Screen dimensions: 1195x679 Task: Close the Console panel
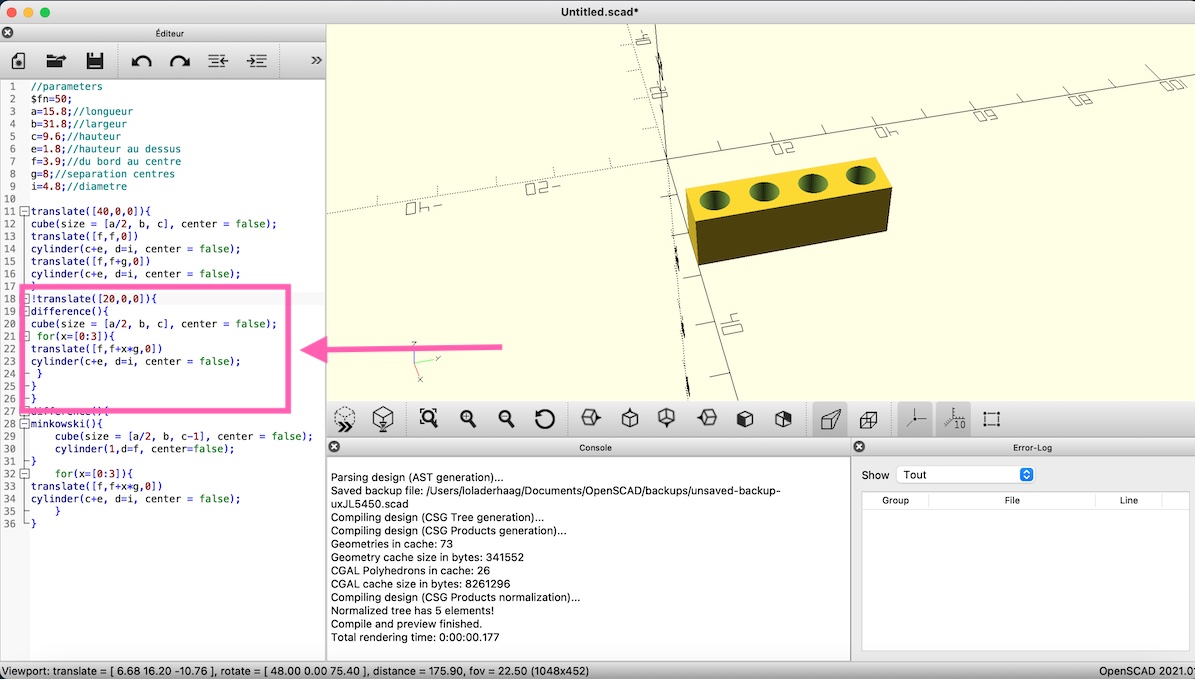tap(334, 447)
